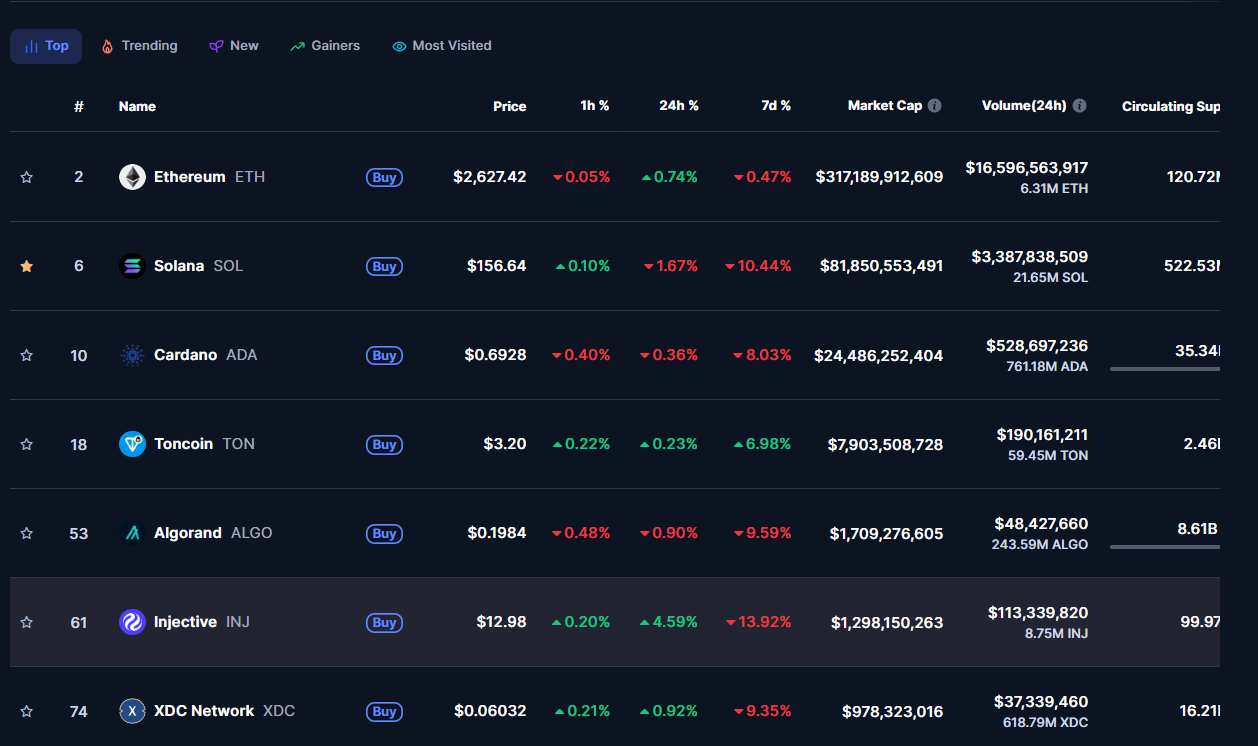Open the XDC Network XDC link
Image resolution: width=1258 pixels, height=746 pixels.
click(x=224, y=711)
